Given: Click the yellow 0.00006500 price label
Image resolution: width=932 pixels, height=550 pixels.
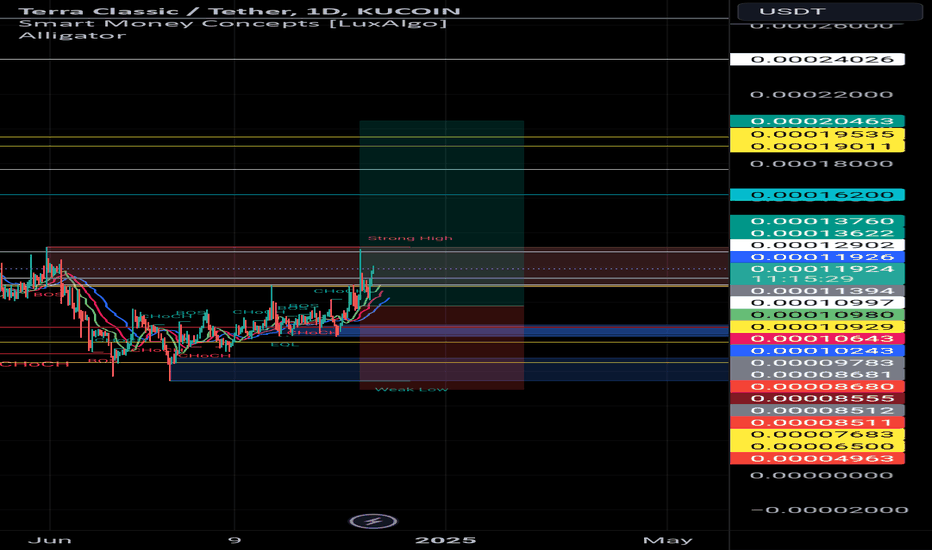Looking at the screenshot, I should click(817, 447).
